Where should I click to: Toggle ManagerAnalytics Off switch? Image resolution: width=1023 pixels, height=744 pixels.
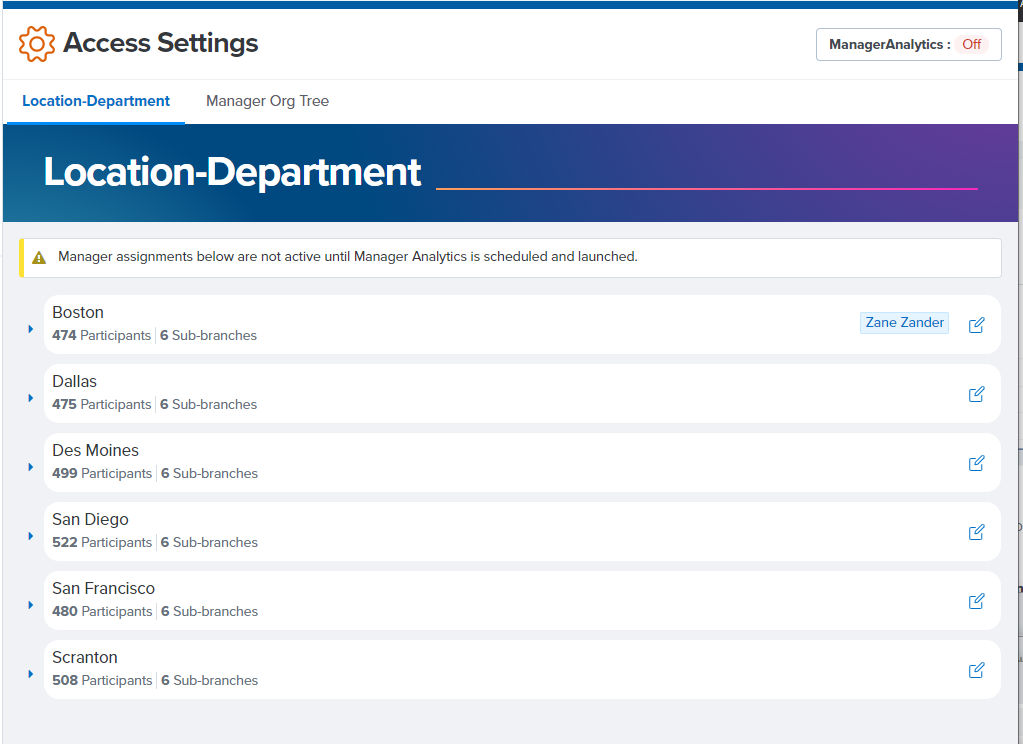pyautogui.click(x=908, y=44)
